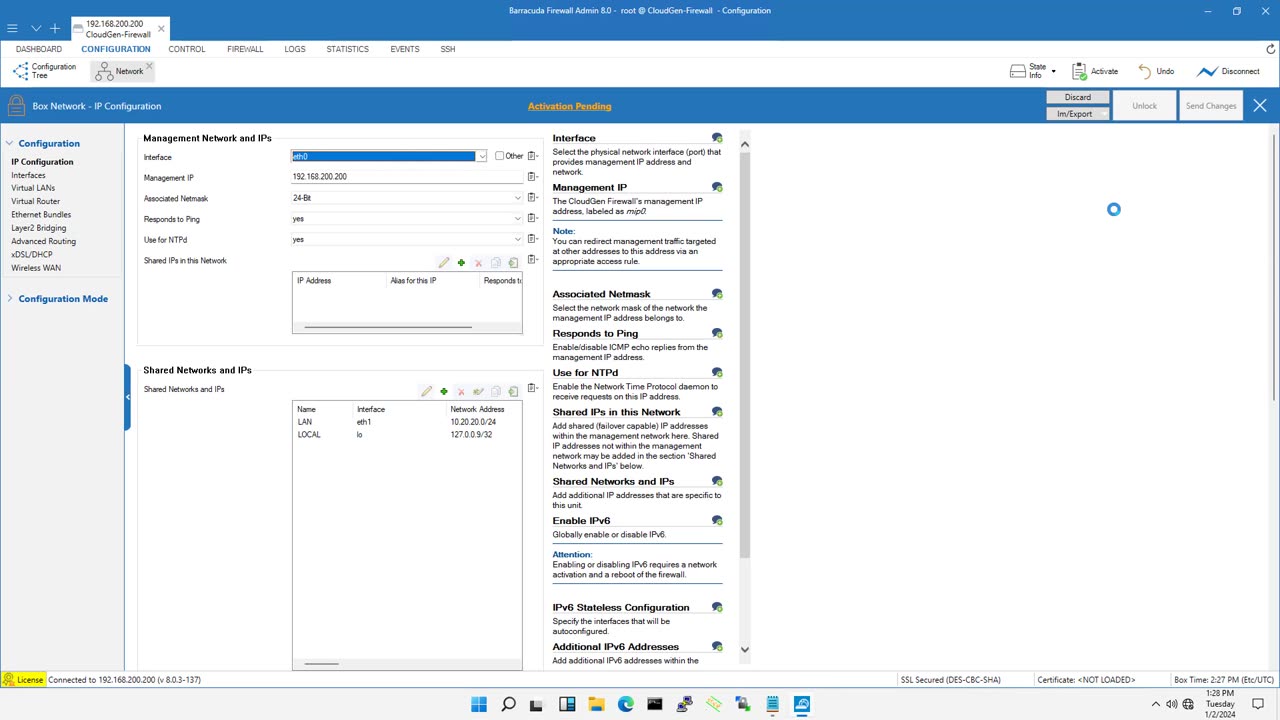The height and width of the screenshot is (720, 1280).
Task: Click green plus to add a Shared Network
Action: click(444, 391)
